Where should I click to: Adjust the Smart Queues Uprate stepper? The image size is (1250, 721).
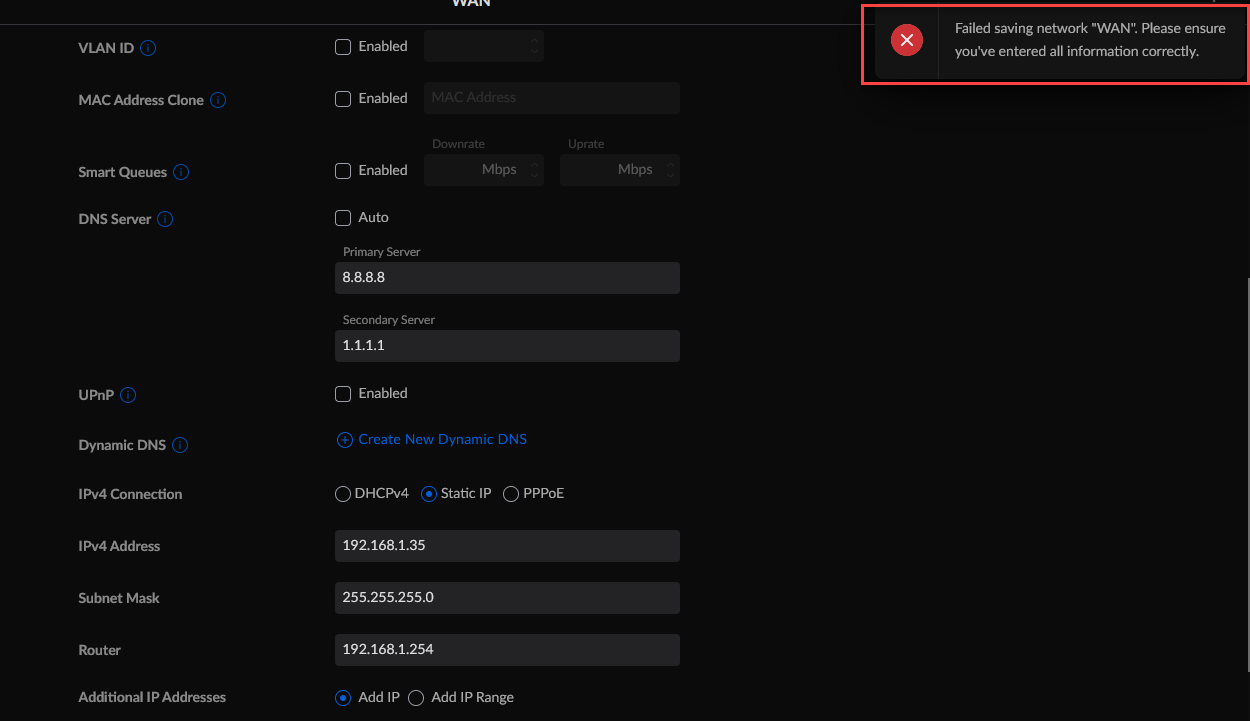coord(670,170)
